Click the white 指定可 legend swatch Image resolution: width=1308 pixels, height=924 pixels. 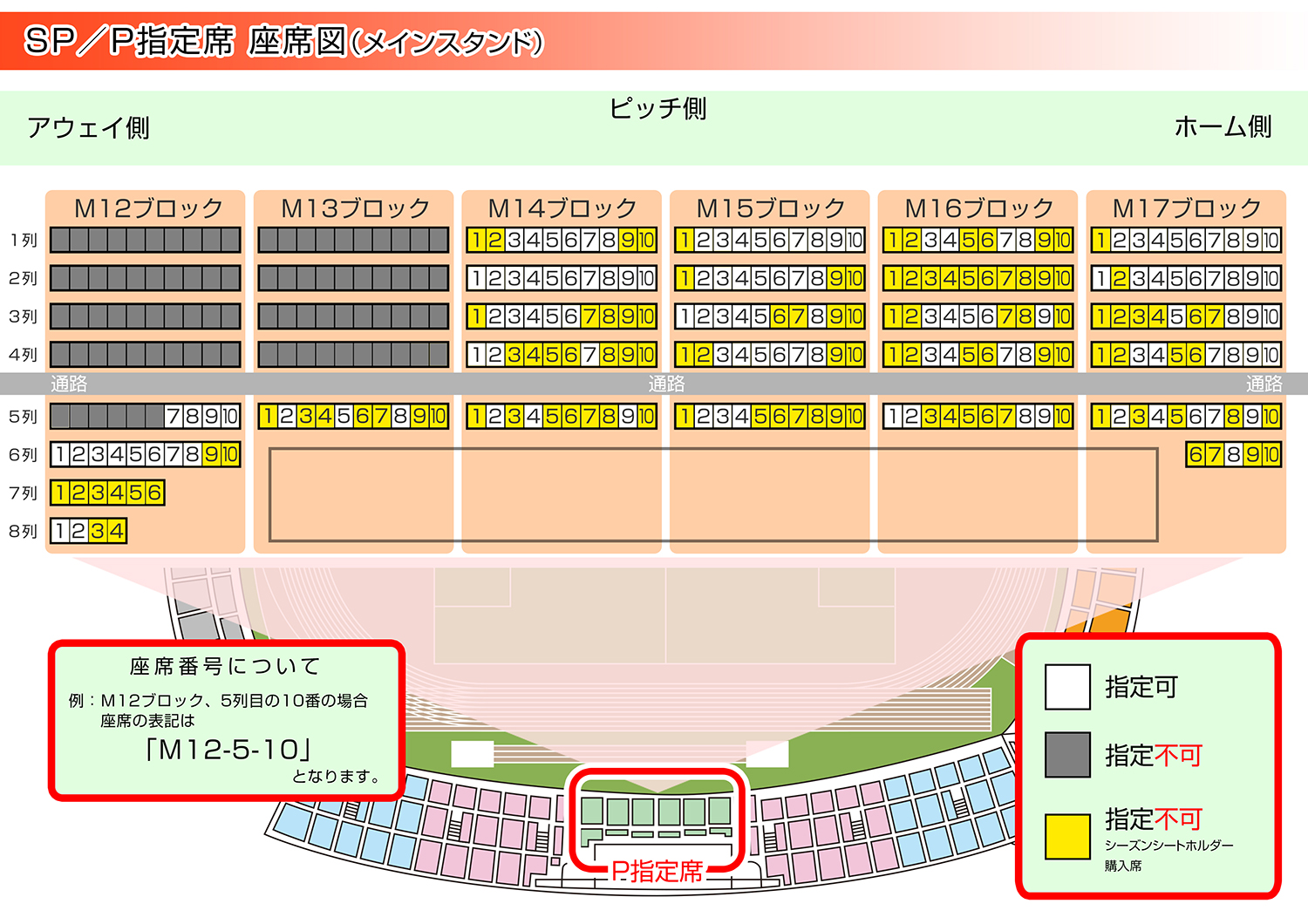pyautogui.click(x=1067, y=687)
